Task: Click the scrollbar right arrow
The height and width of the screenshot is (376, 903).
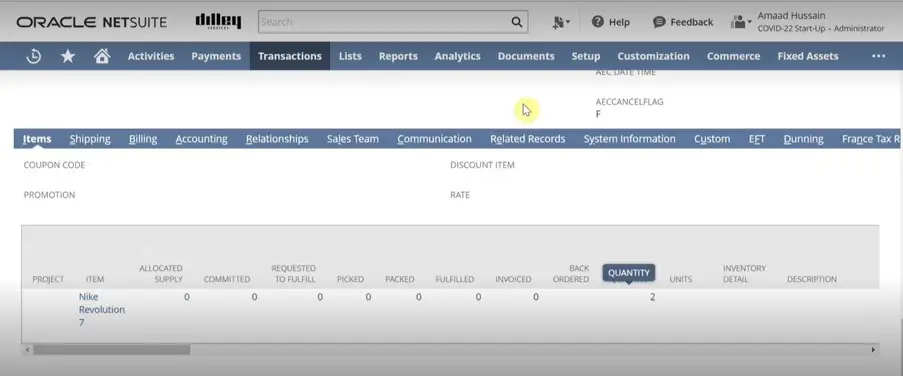Action: 873,350
